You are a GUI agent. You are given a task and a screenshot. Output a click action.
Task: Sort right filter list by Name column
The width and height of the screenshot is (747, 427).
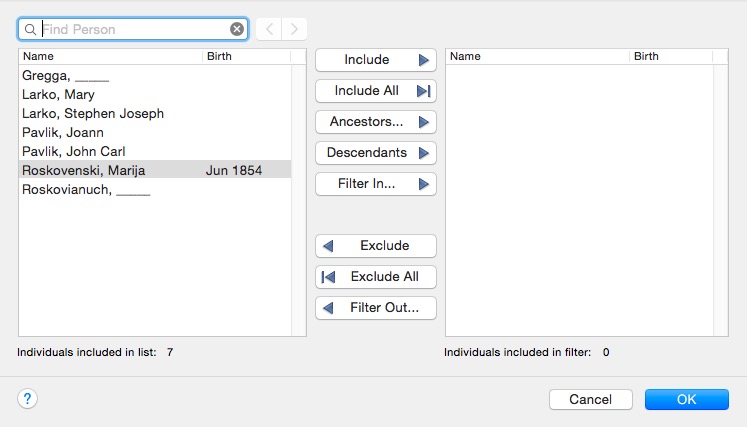pyautogui.click(x=537, y=56)
